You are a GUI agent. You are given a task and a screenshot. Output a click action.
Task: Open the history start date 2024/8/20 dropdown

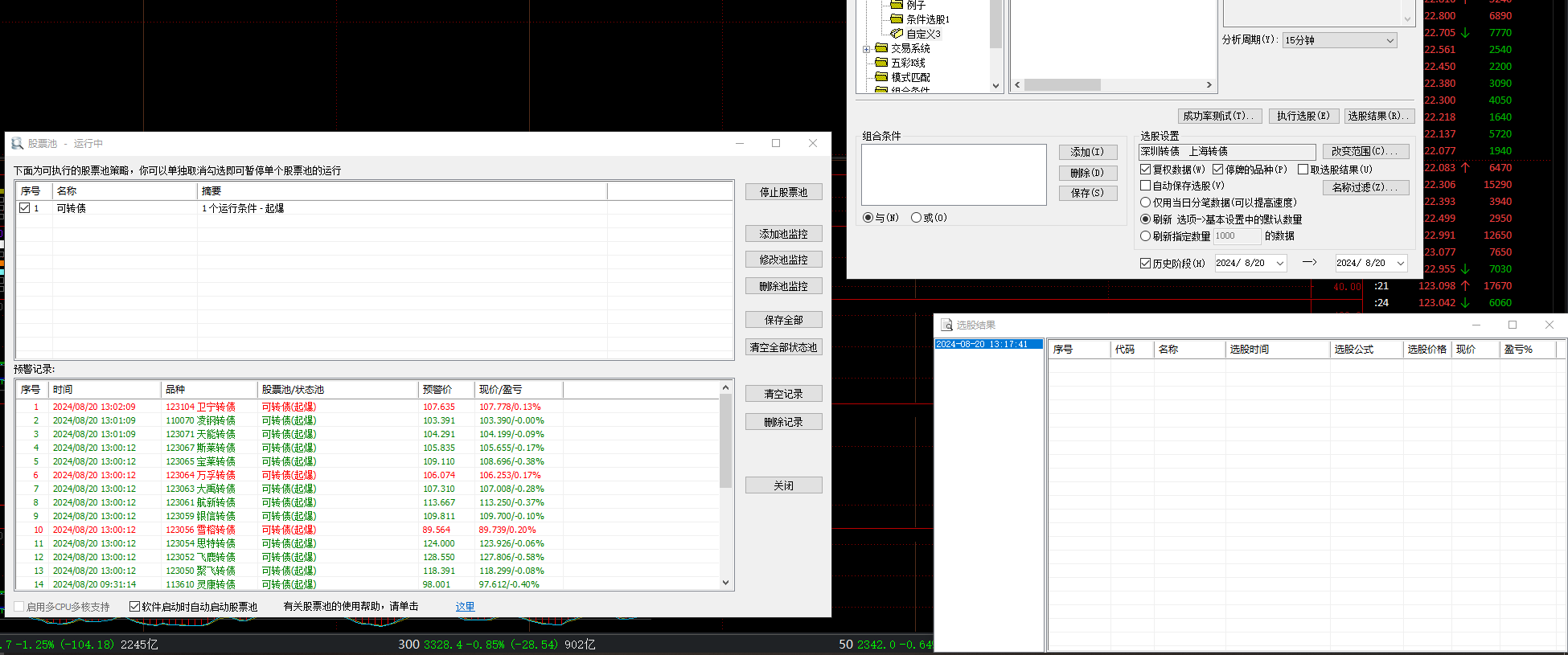point(1250,263)
